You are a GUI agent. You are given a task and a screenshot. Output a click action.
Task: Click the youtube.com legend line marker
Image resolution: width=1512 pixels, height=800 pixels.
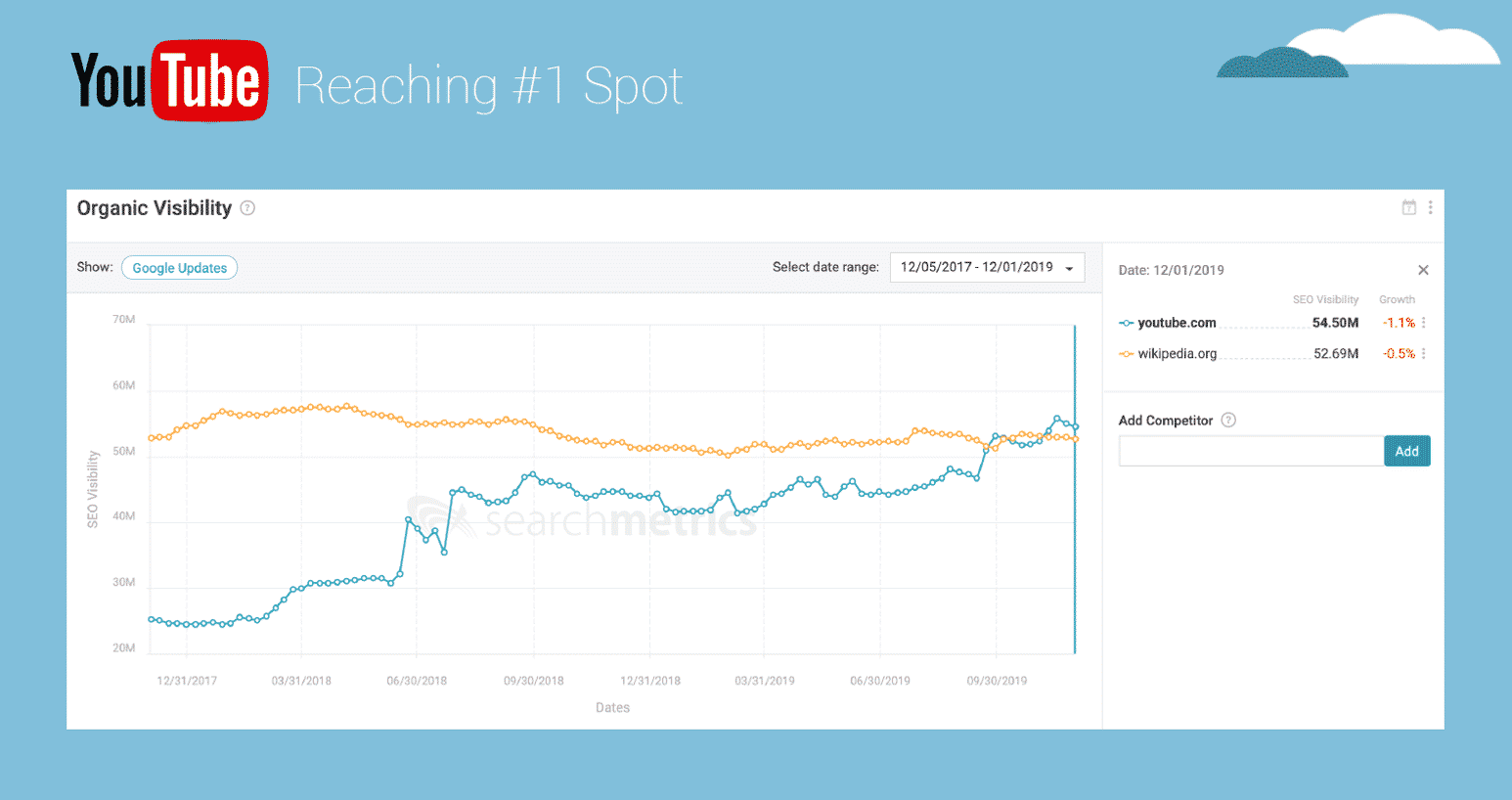[x=1127, y=323]
